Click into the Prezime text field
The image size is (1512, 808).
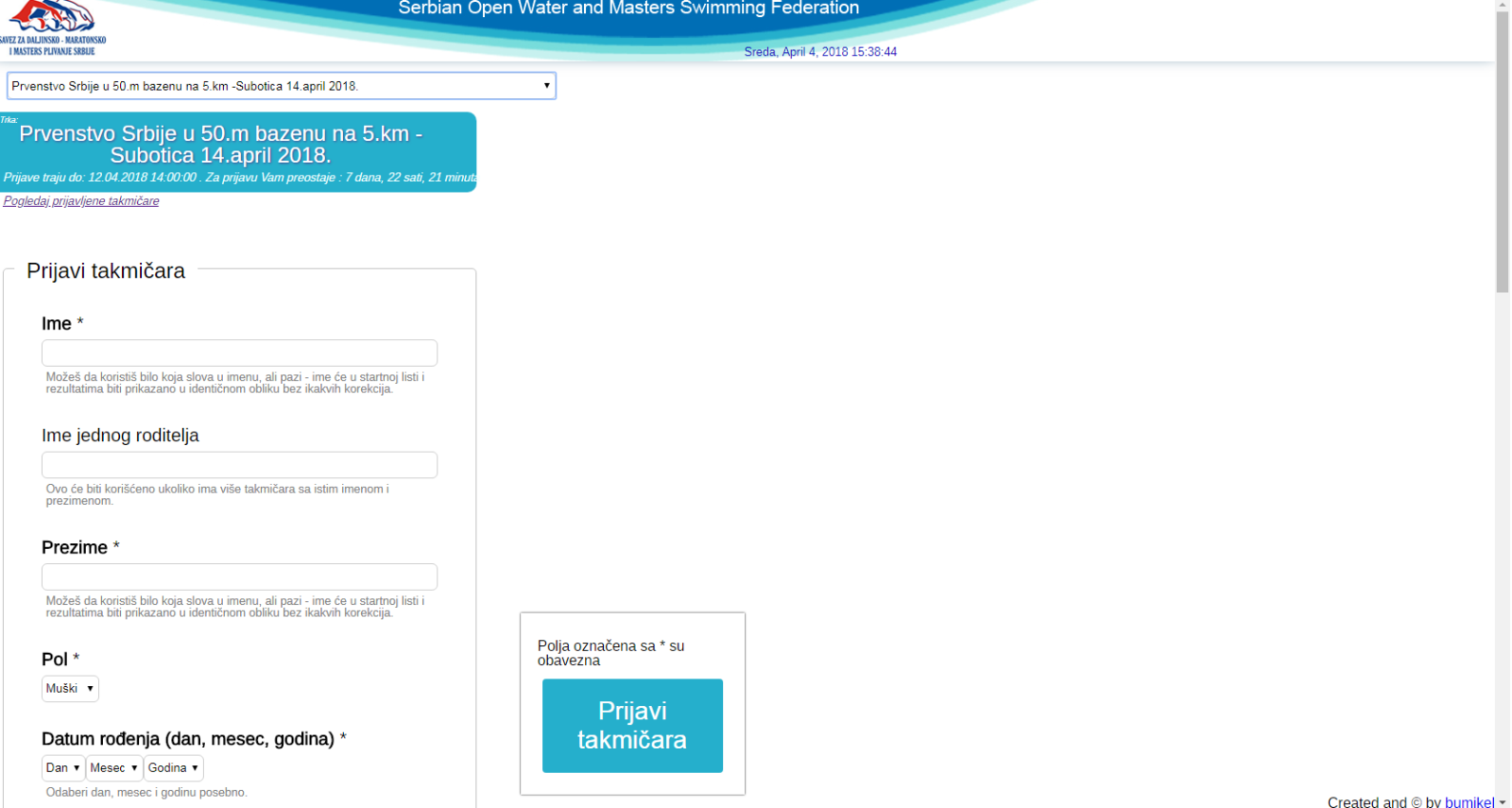(239, 576)
